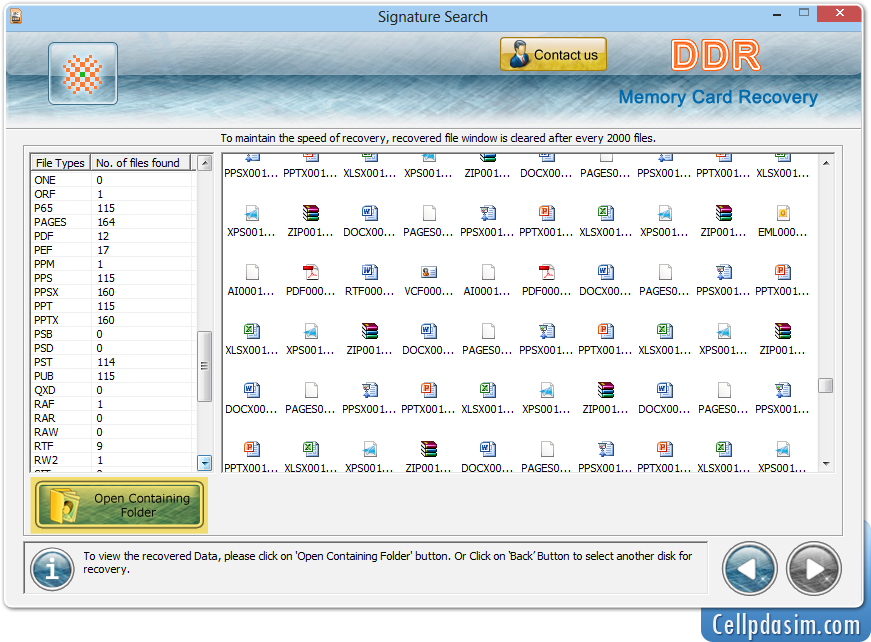Image resolution: width=871 pixels, height=642 pixels.
Task: Click the RTF000 rich text file icon
Action: 368,272
